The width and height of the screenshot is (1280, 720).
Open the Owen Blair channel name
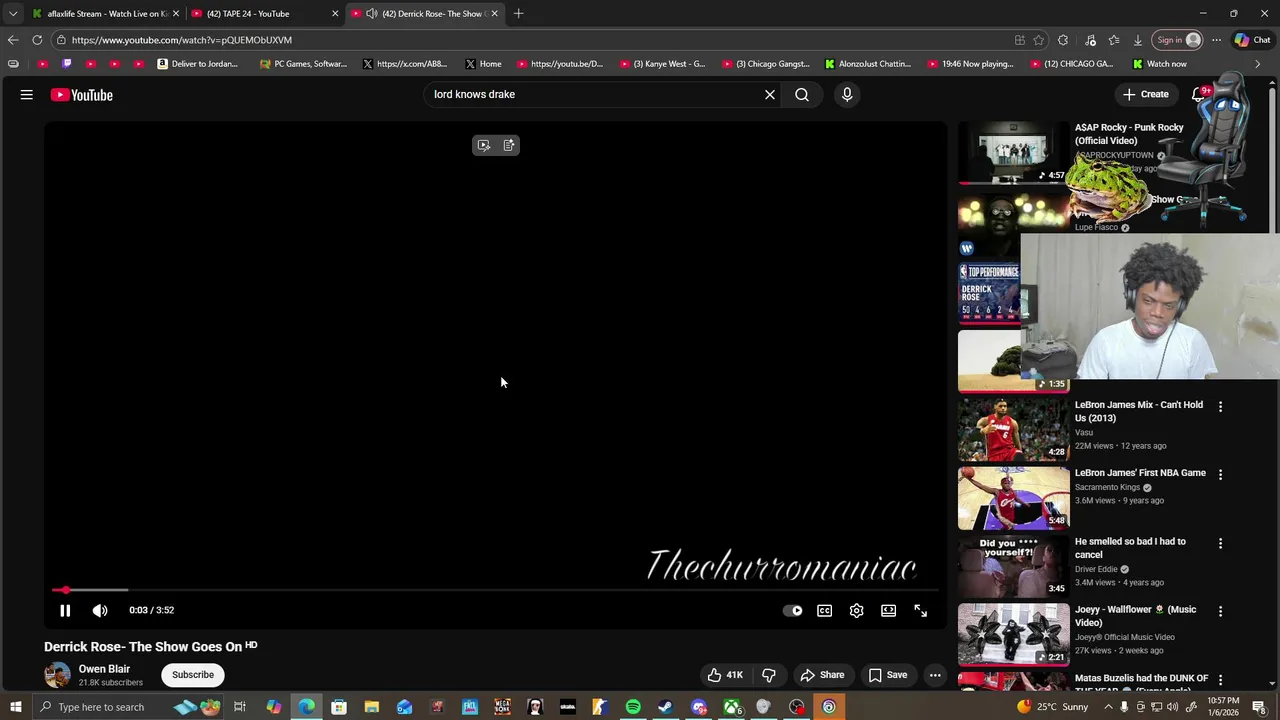104,669
